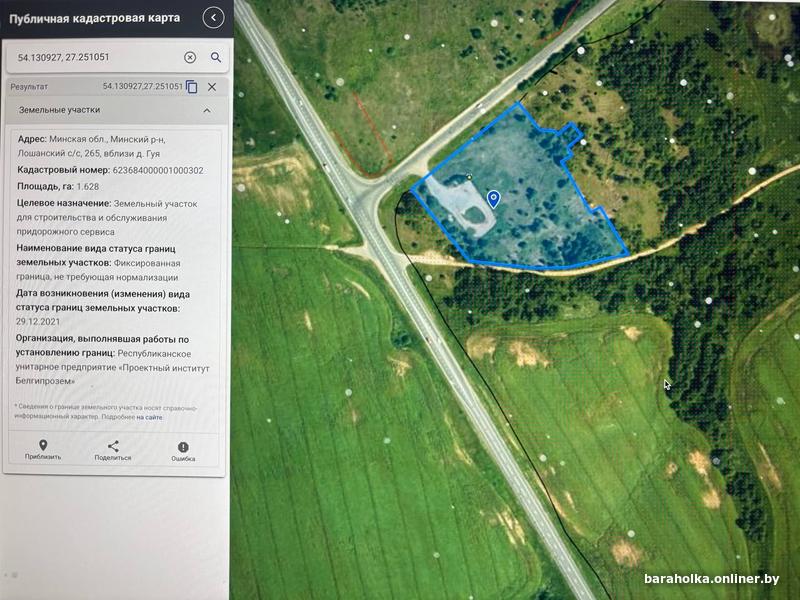Click the blue location pin on map

[x=493, y=199]
